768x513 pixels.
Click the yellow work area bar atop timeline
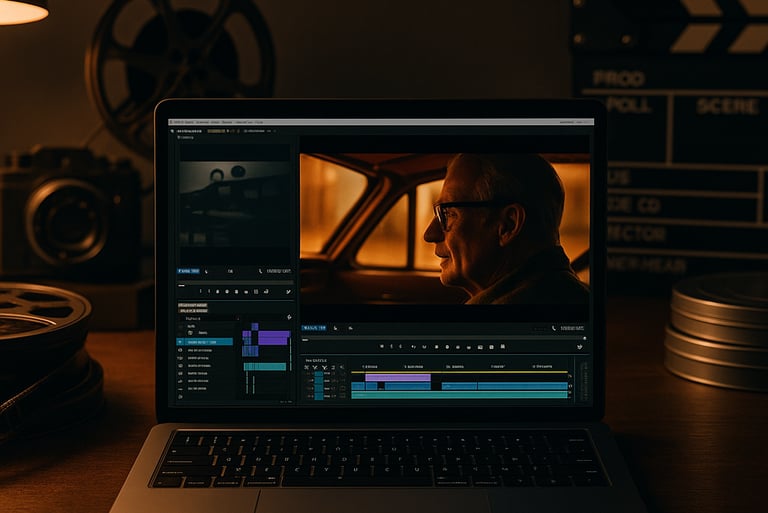[x=459, y=372]
